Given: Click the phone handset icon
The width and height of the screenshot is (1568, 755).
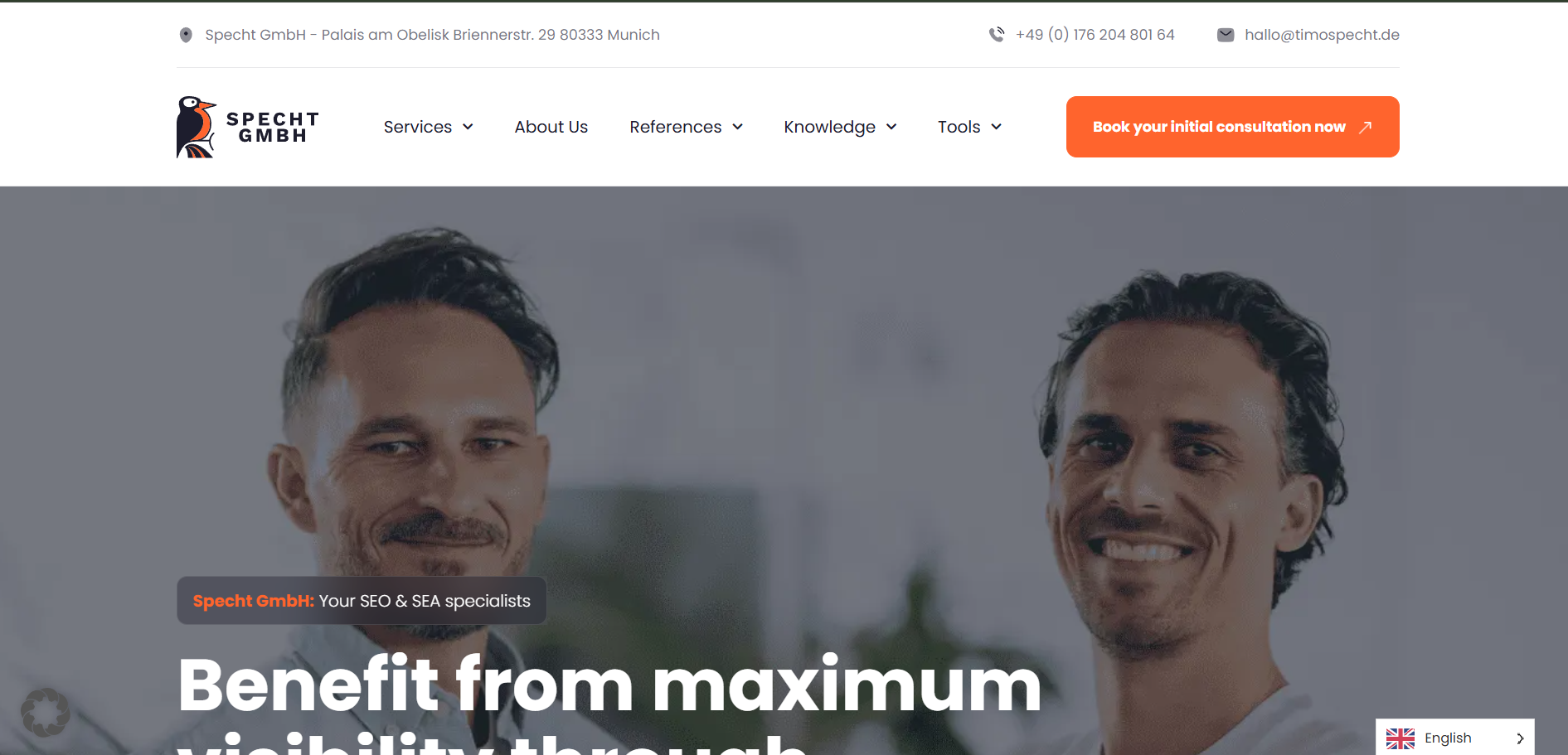Looking at the screenshot, I should [x=997, y=35].
